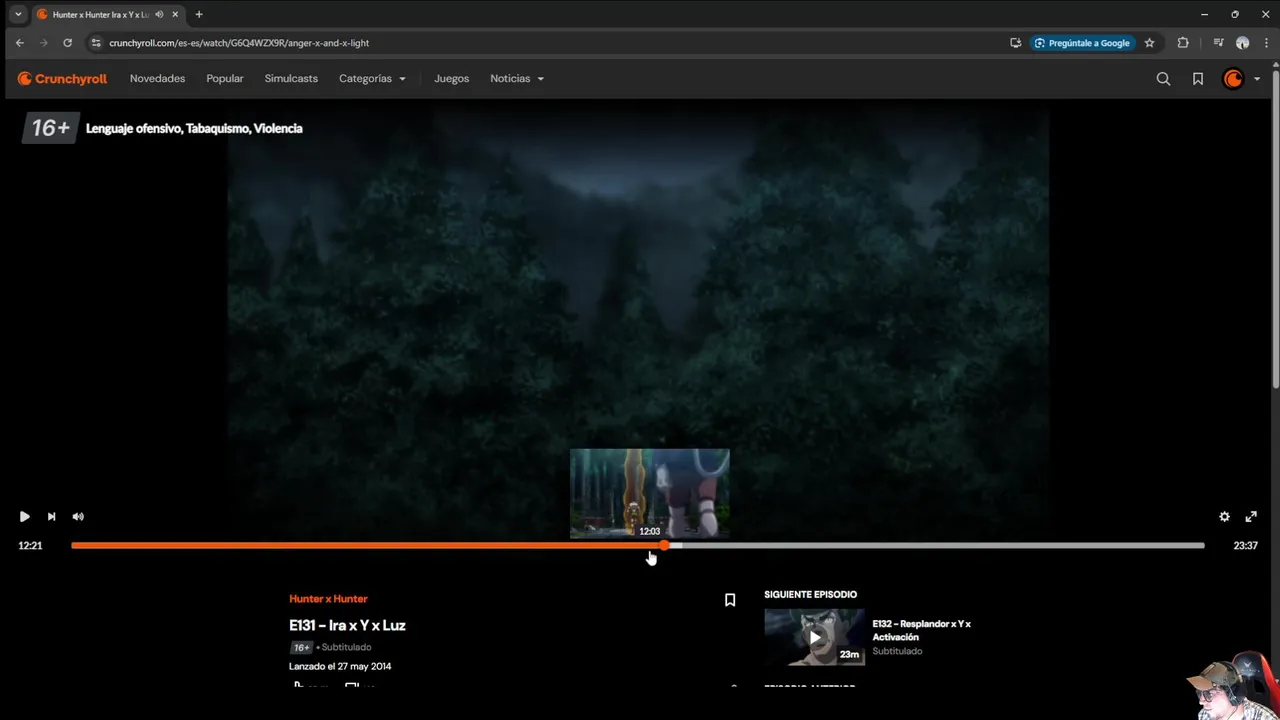Viewport: 1280px width, 720px height.
Task: Open player settings gear
Action: [1224, 516]
